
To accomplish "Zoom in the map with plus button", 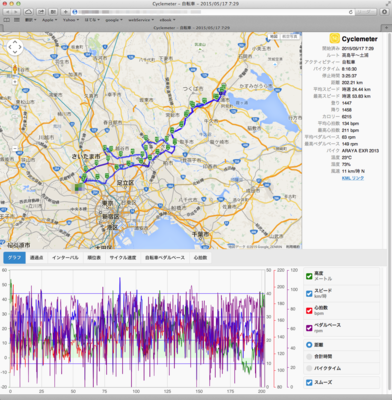I will point(15,81).
